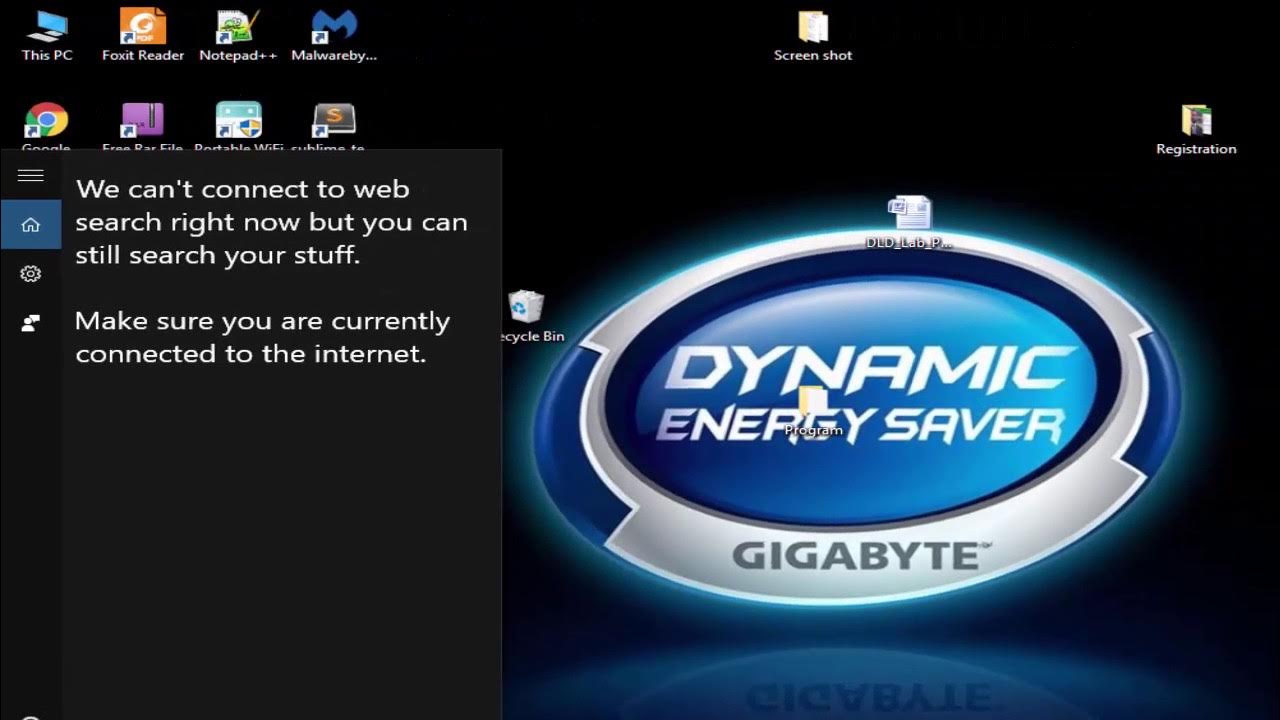
Task: Click the 'We can't connect to web search' message
Action: pos(271,221)
